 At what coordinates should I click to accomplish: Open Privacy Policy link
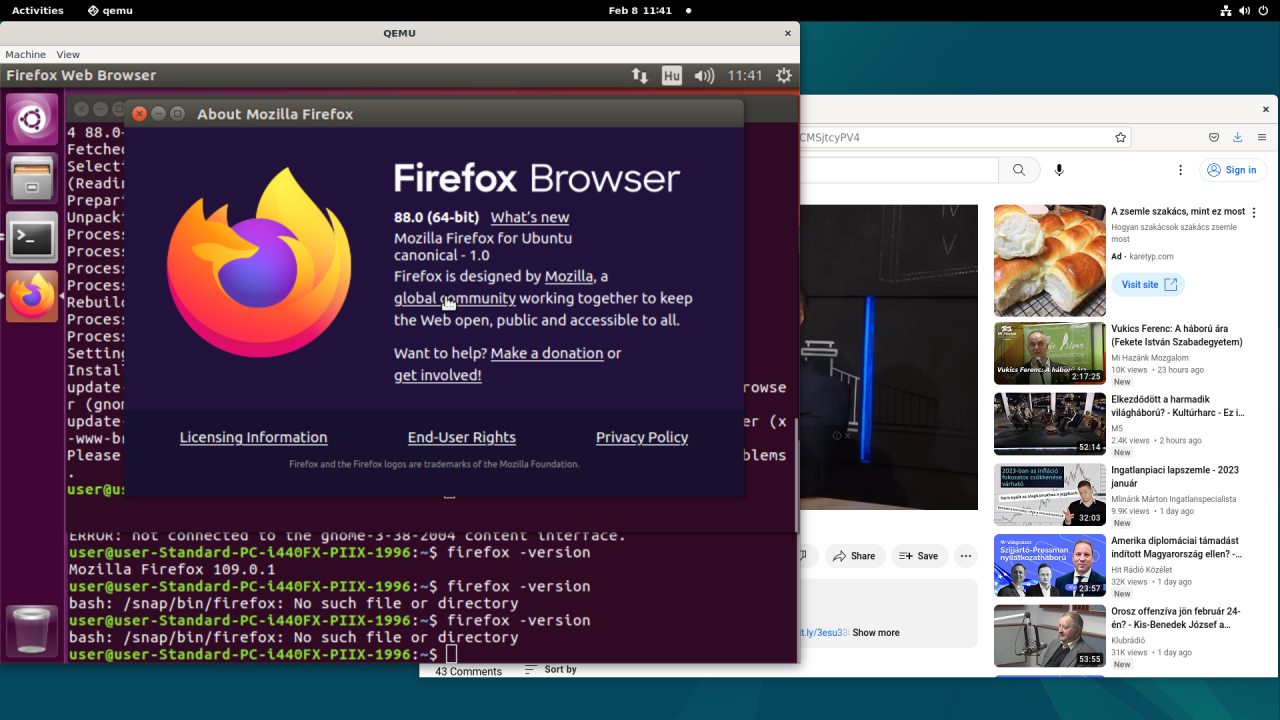pyautogui.click(x=642, y=437)
